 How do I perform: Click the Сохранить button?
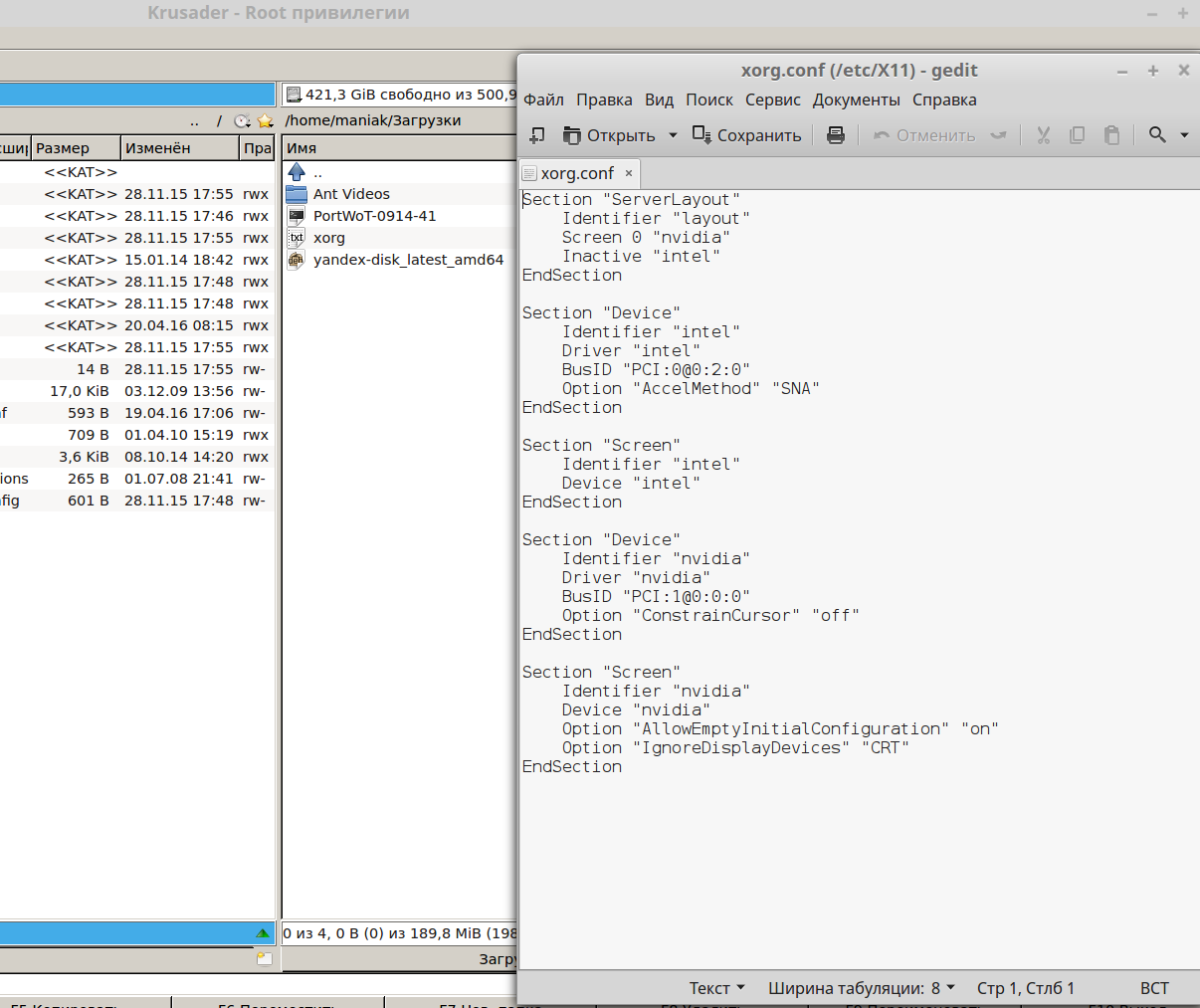(x=747, y=135)
